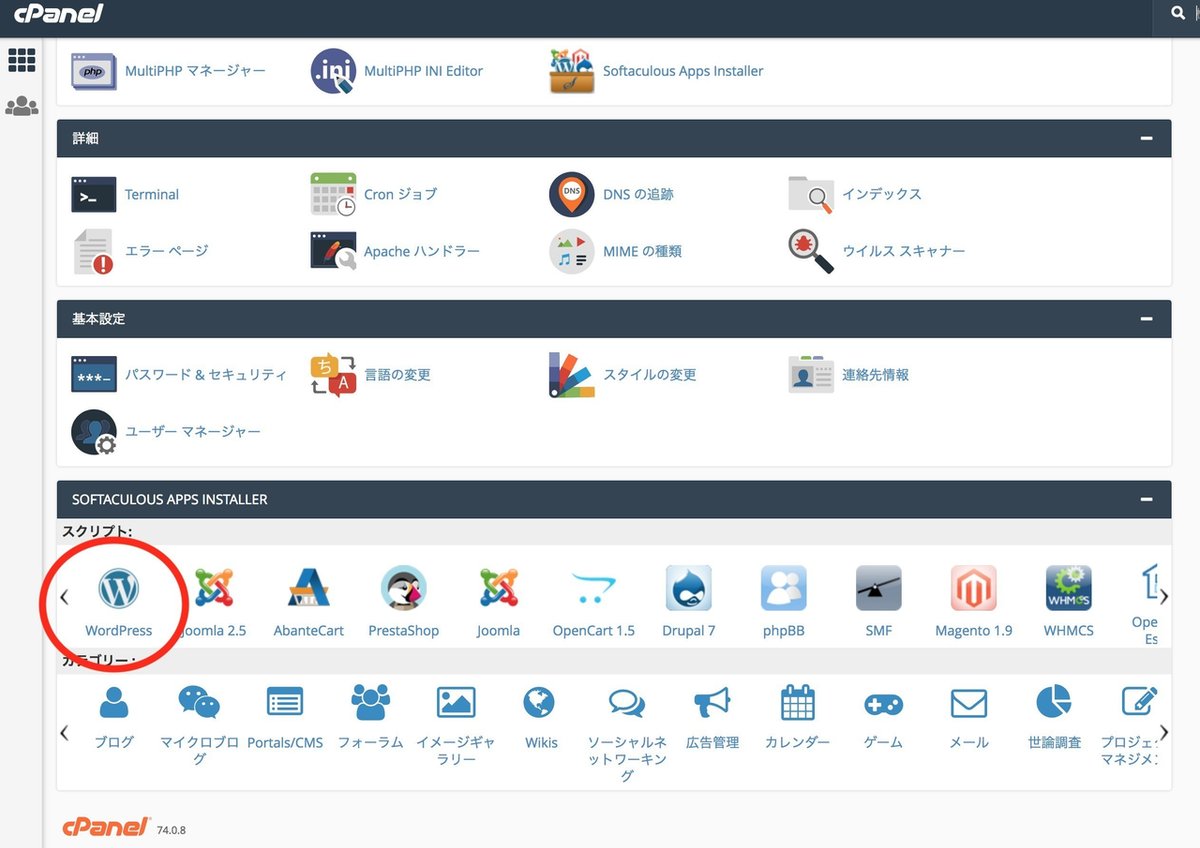The width and height of the screenshot is (1200, 848).
Task: Open the DNS の追跡 icon
Action: [x=572, y=194]
